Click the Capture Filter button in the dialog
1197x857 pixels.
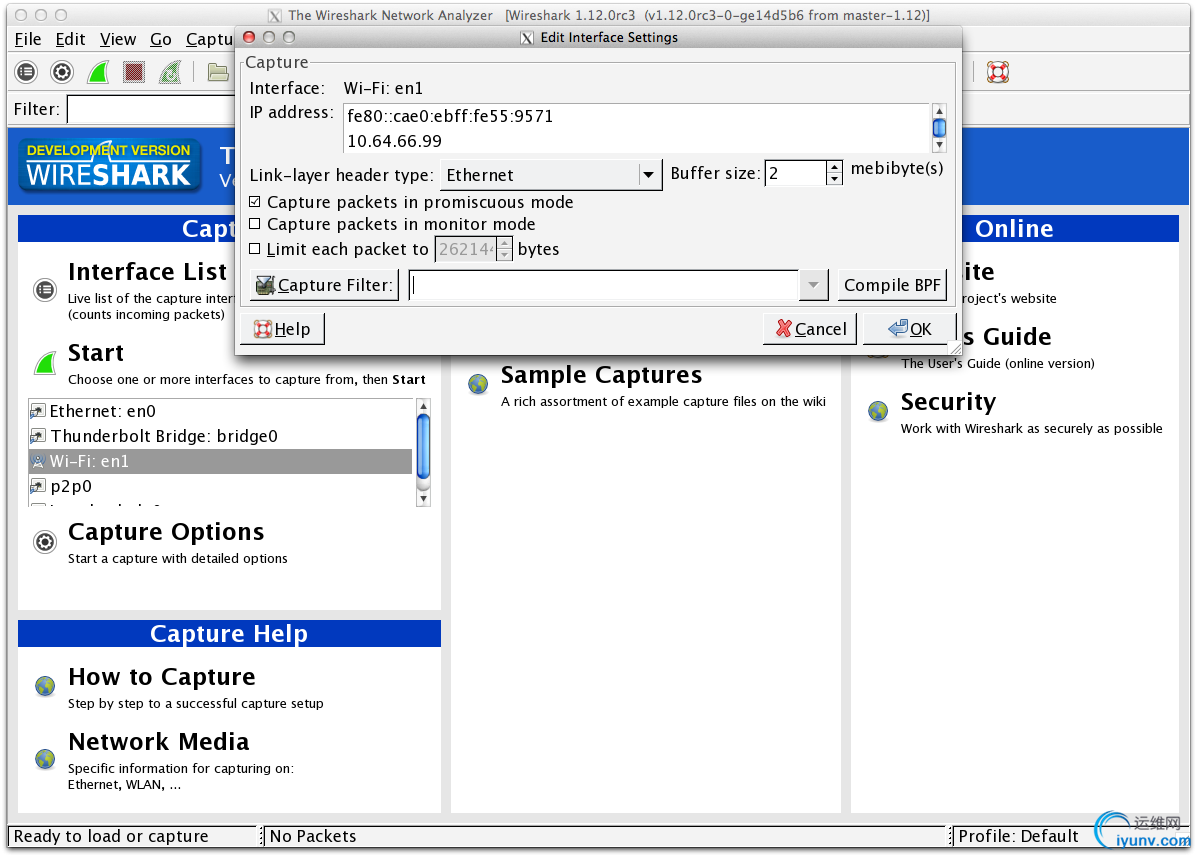pyautogui.click(x=324, y=285)
